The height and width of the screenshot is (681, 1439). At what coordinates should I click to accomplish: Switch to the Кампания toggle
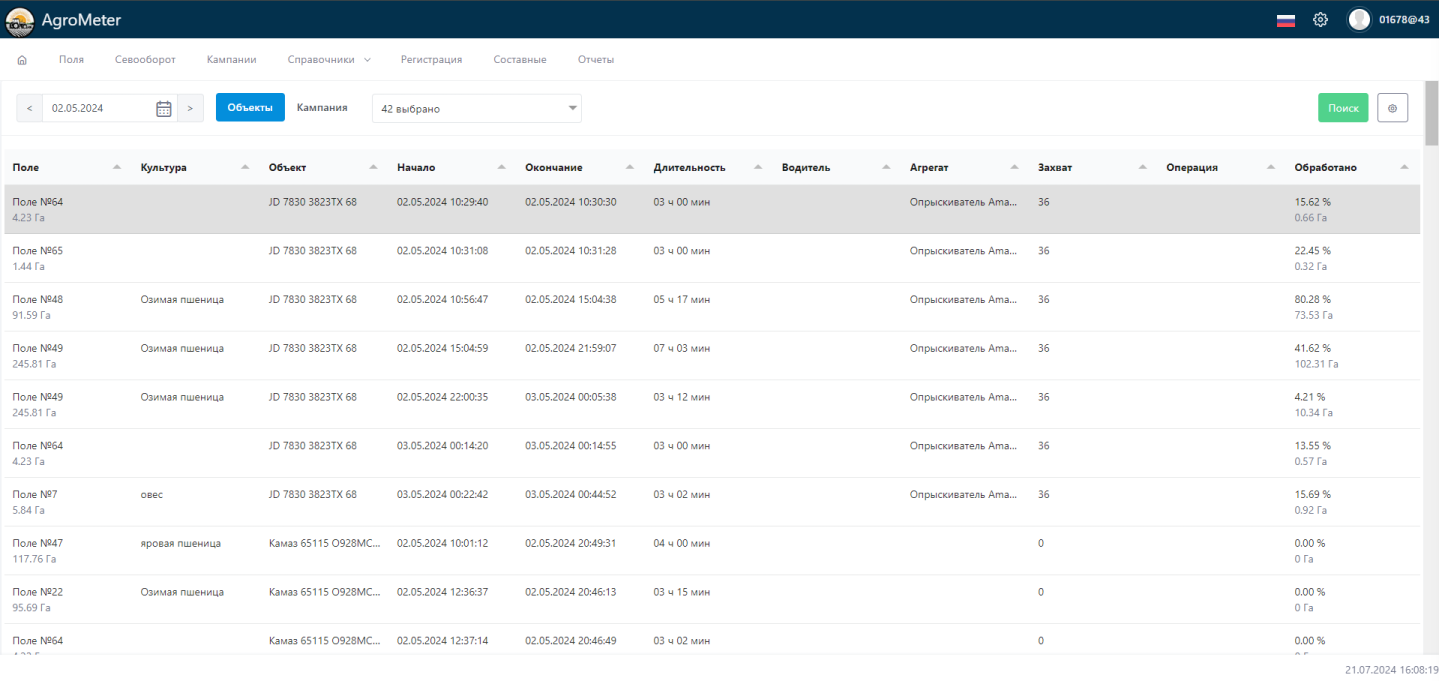click(322, 107)
